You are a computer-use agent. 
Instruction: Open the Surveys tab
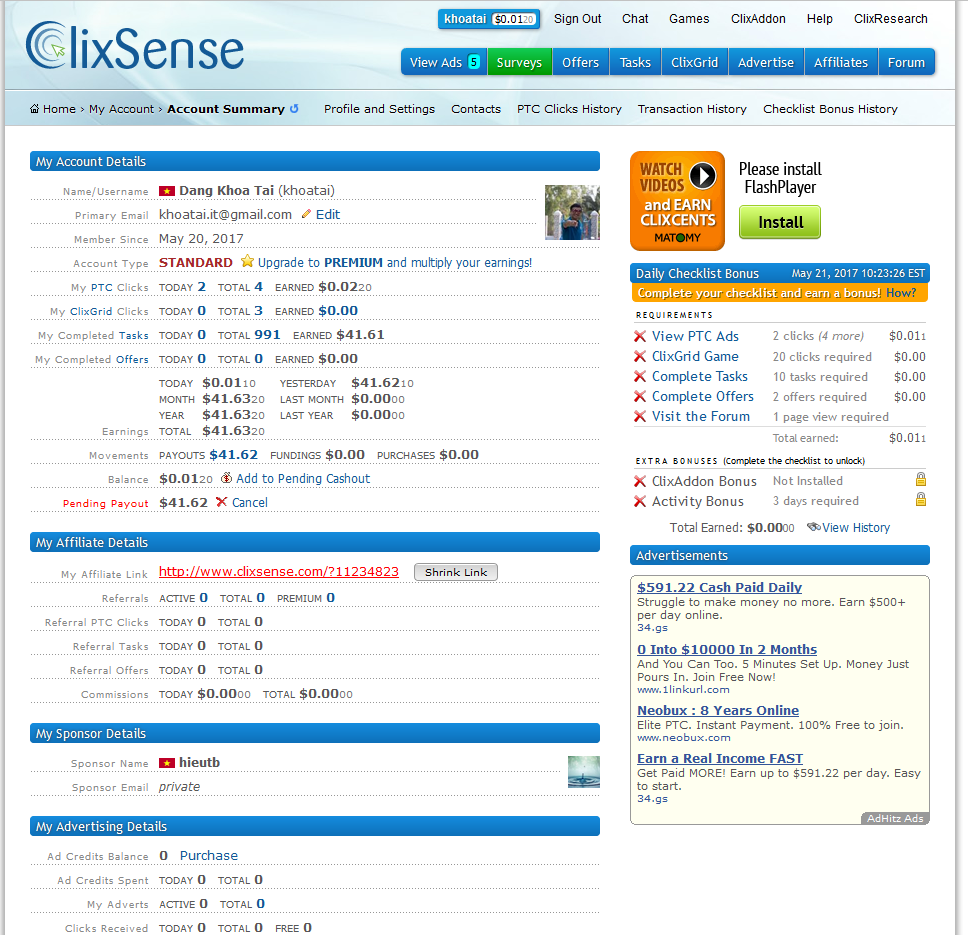click(519, 62)
